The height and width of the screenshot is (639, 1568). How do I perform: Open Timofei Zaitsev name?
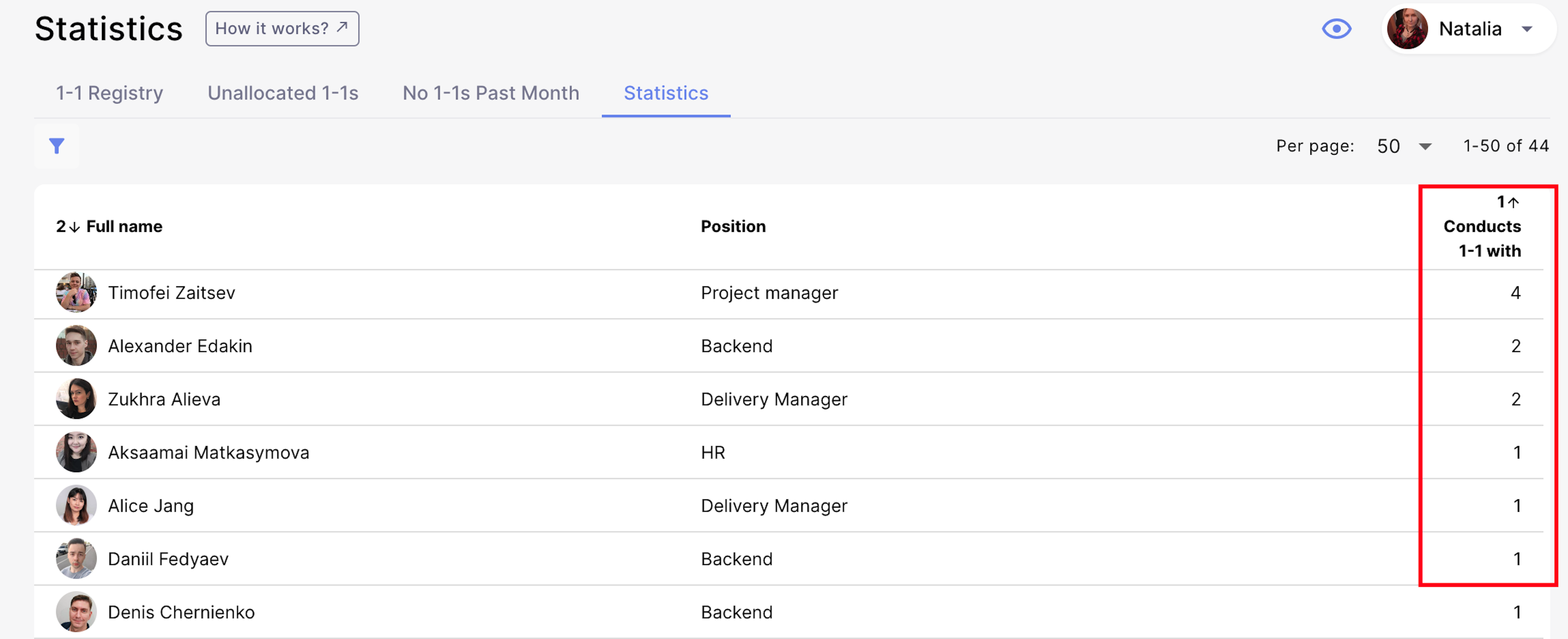172,293
